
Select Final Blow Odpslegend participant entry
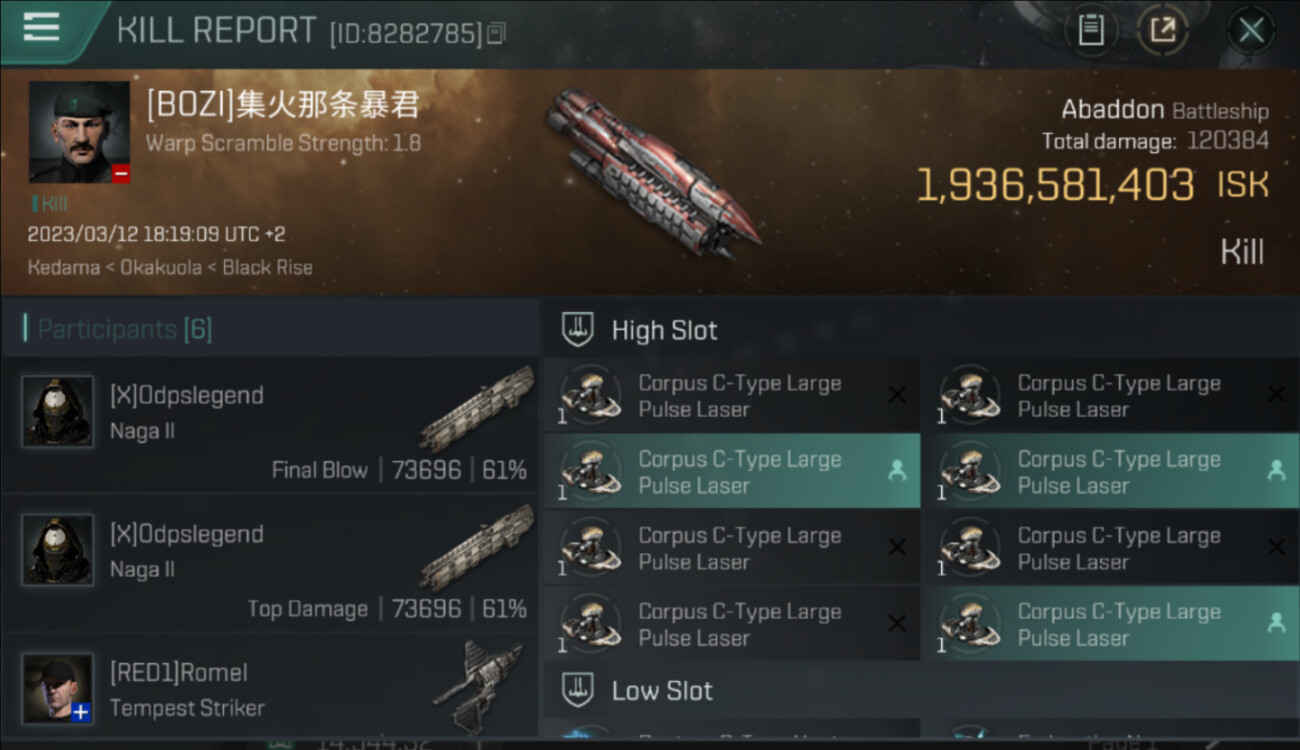(270, 425)
